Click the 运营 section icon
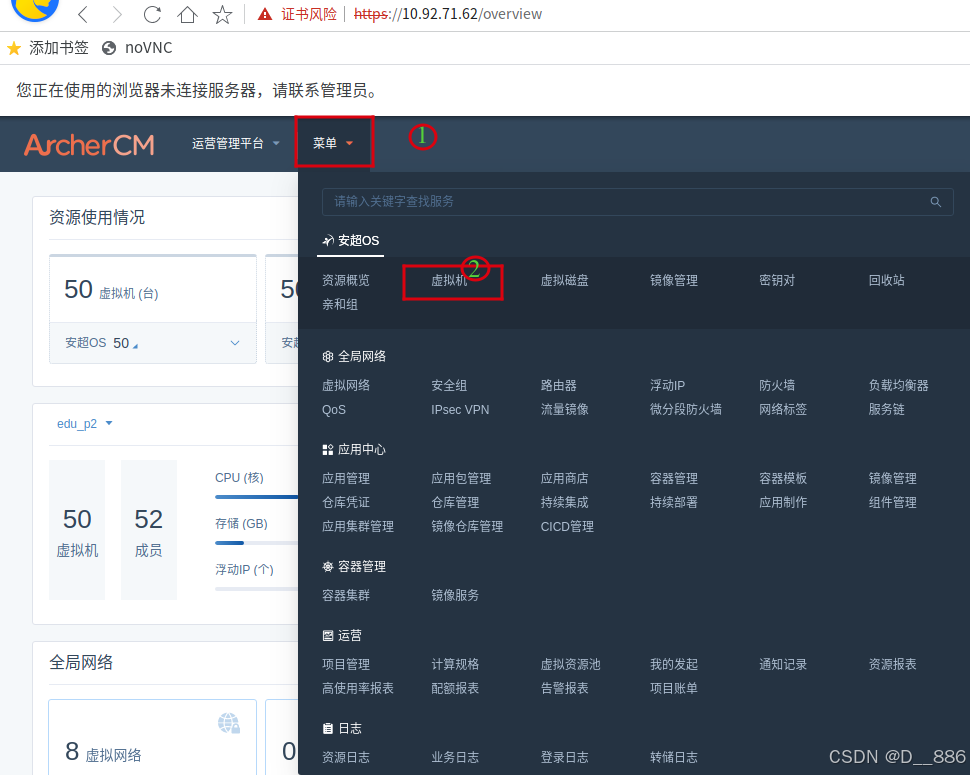Image resolution: width=970 pixels, height=775 pixels. pos(328,635)
